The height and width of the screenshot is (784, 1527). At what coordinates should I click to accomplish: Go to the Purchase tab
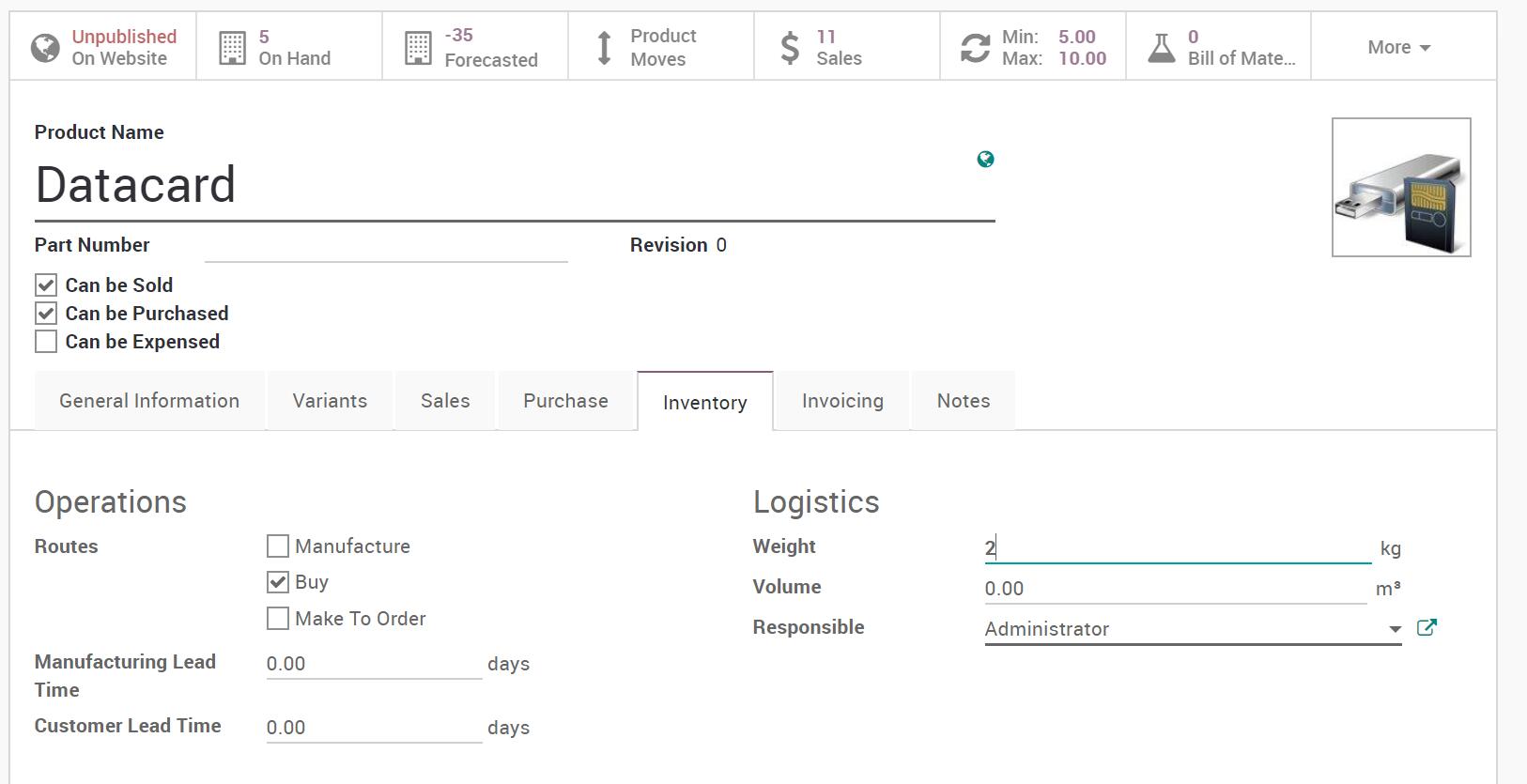[x=565, y=401]
